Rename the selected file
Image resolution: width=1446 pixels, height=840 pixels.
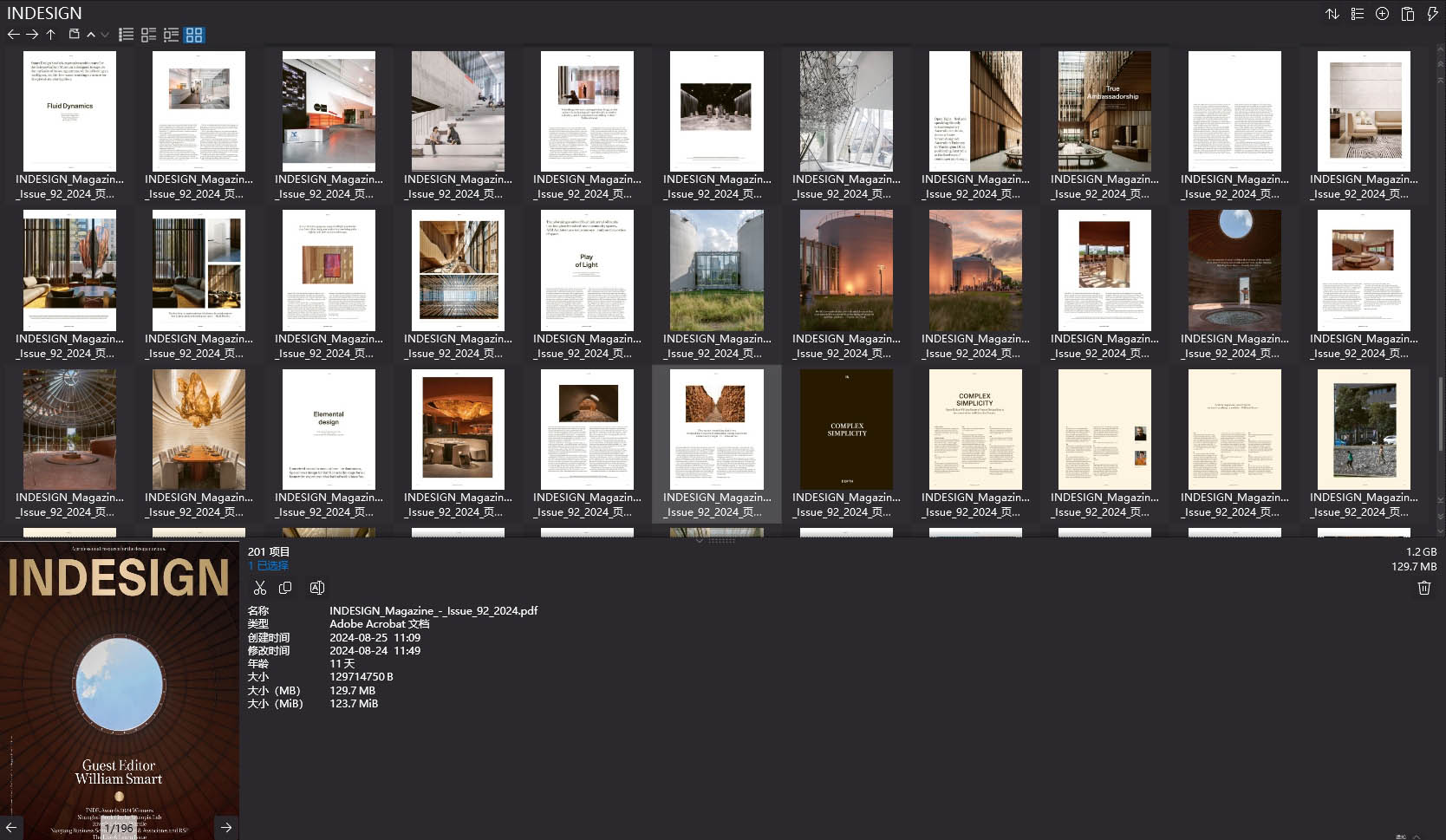(x=317, y=588)
